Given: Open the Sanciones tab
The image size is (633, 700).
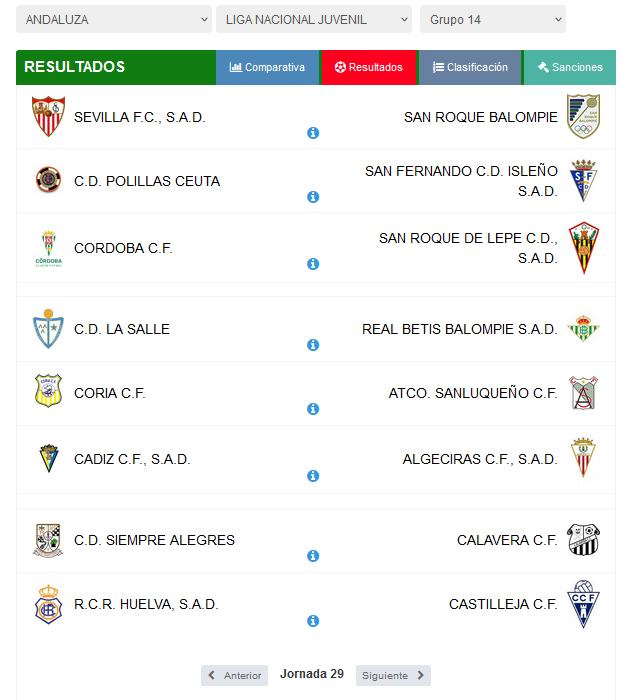Looking at the screenshot, I should coord(570,67).
